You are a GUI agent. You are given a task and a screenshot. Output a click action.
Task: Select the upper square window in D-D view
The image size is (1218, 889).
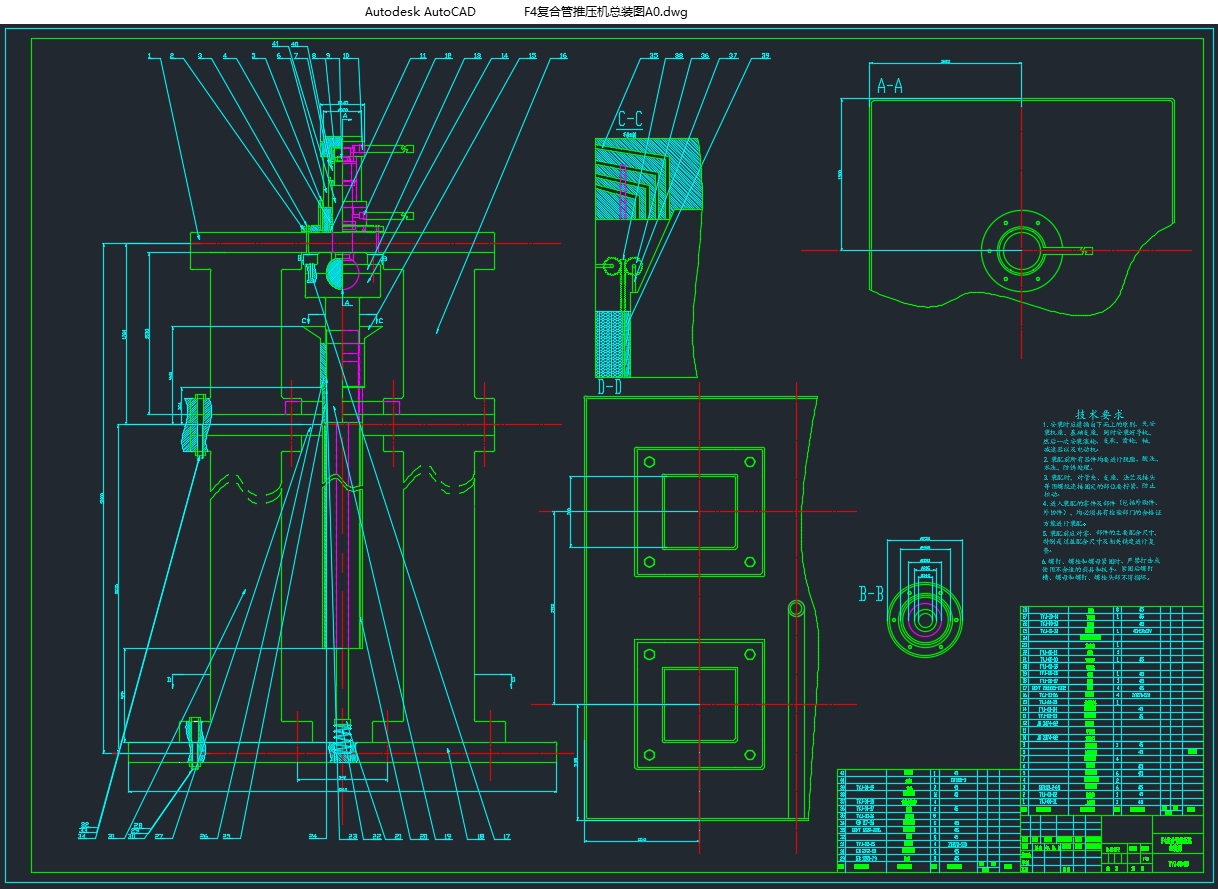pyautogui.click(x=700, y=511)
